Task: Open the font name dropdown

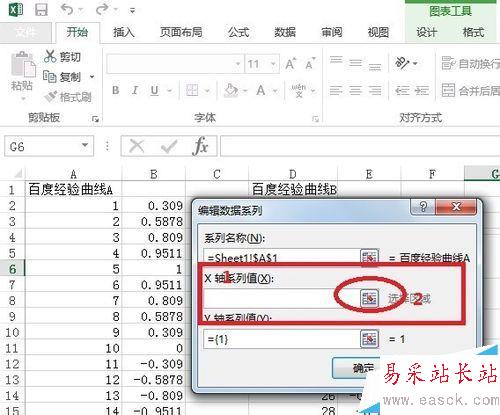Action: (238, 64)
